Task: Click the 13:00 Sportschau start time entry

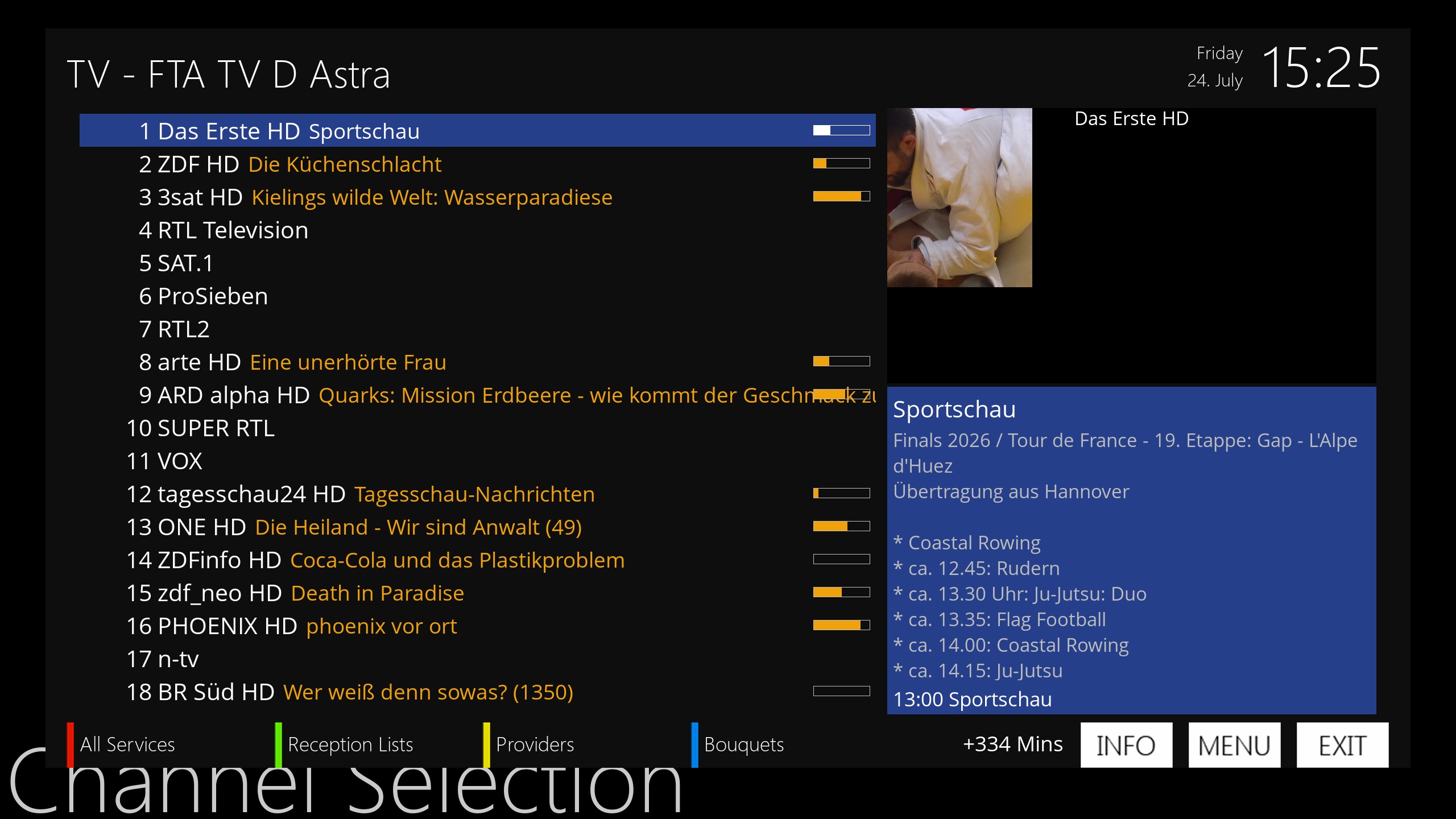Action: point(973,700)
